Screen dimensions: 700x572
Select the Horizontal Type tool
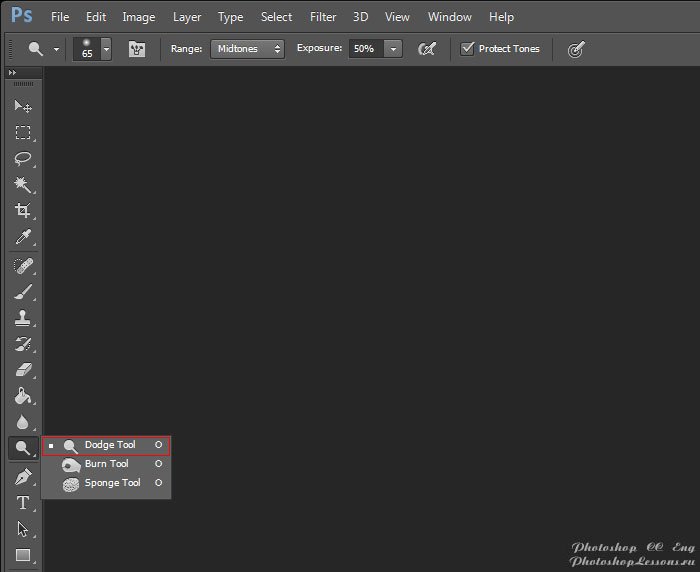pos(22,503)
